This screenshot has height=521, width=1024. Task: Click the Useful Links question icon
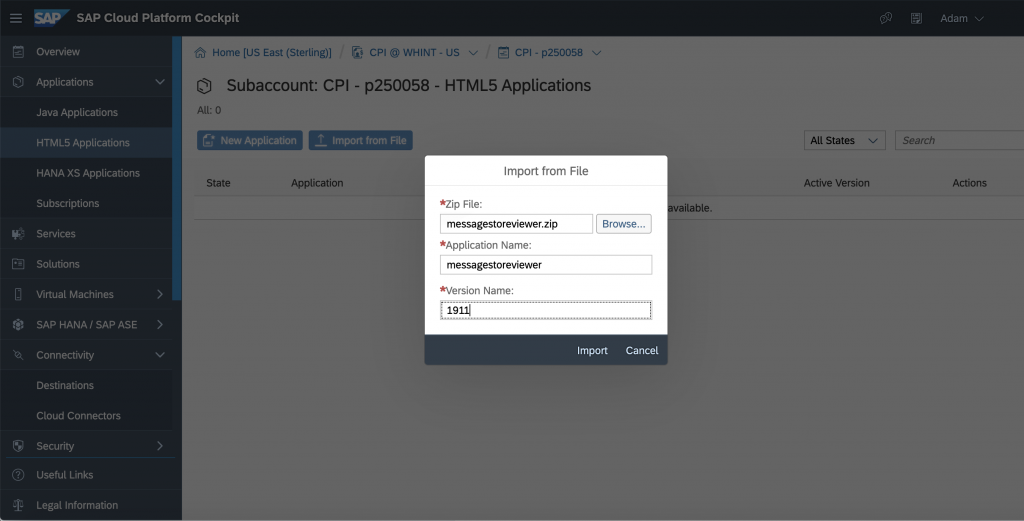point(18,475)
